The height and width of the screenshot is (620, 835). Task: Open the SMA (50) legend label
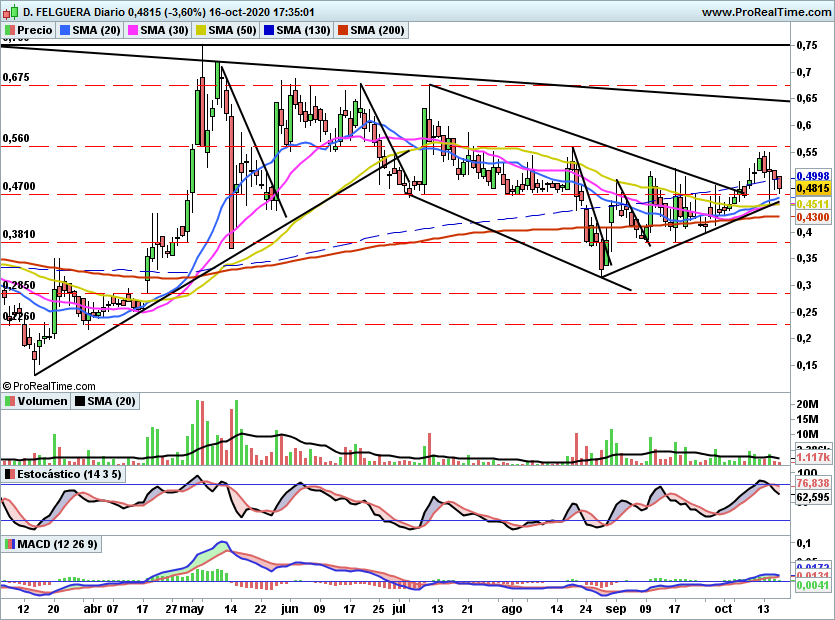click(x=232, y=30)
